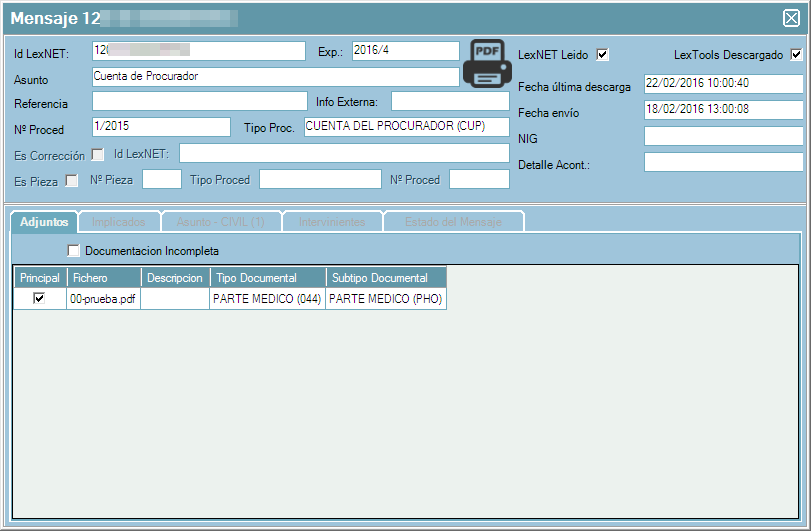Check the Es Pieza checkbox
The image size is (811, 531).
(72, 181)
